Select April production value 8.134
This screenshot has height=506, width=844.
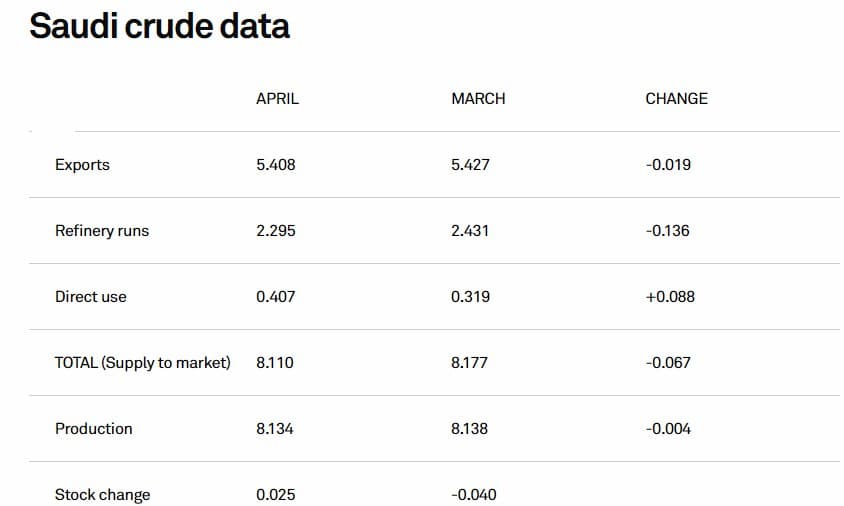tap(275, 428)
